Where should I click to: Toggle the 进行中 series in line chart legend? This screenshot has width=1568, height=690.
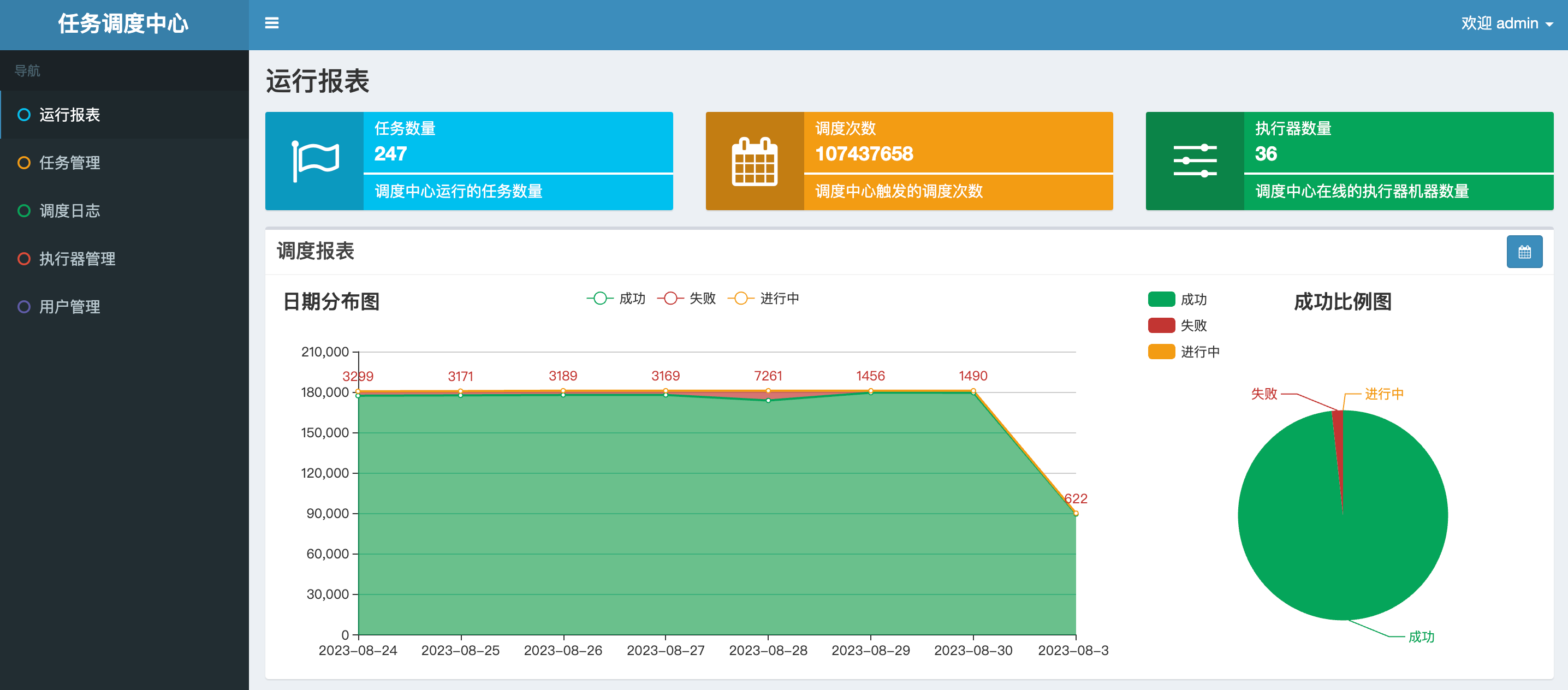[x=763, y=298]
